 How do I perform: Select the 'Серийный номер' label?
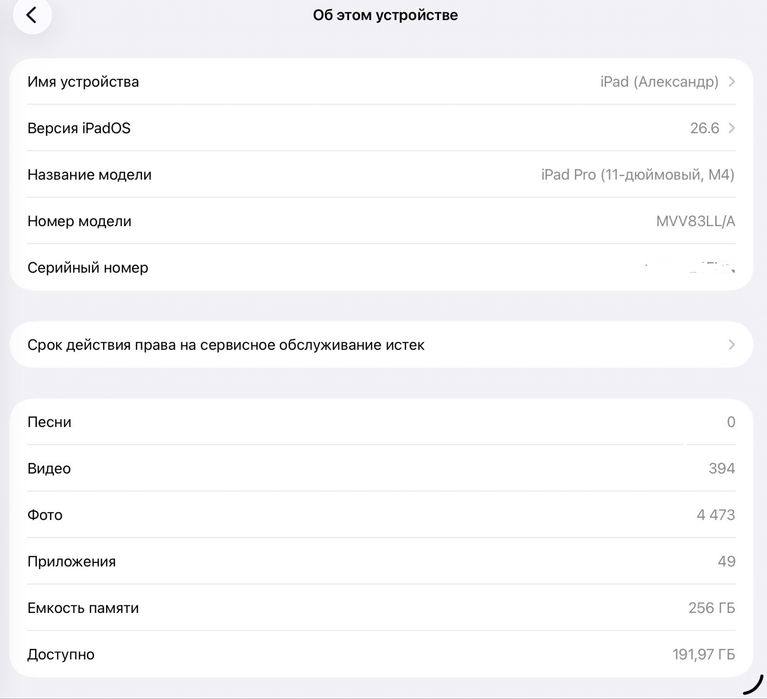(88, 268)
